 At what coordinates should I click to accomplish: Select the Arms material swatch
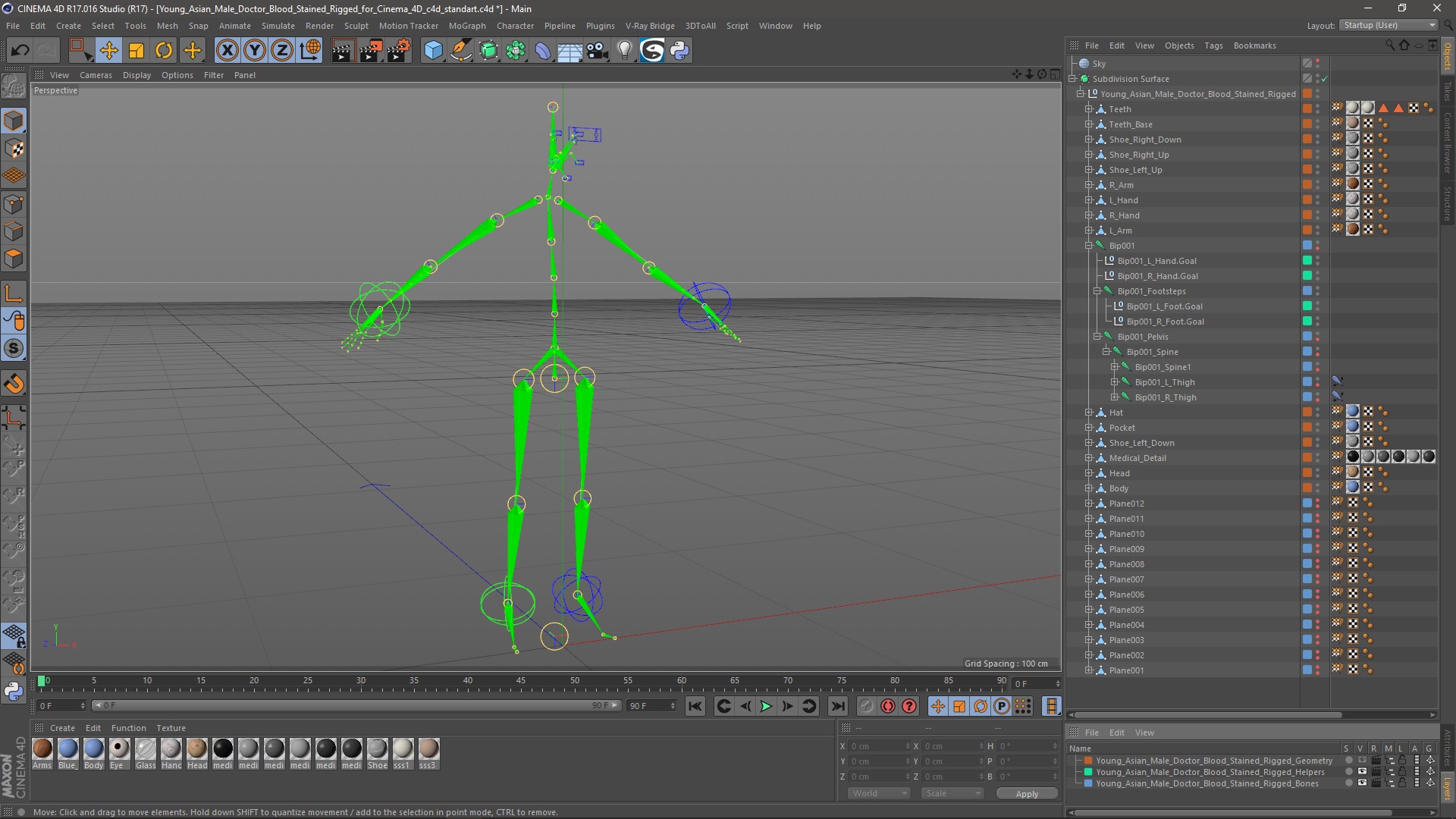pos(42,753)
